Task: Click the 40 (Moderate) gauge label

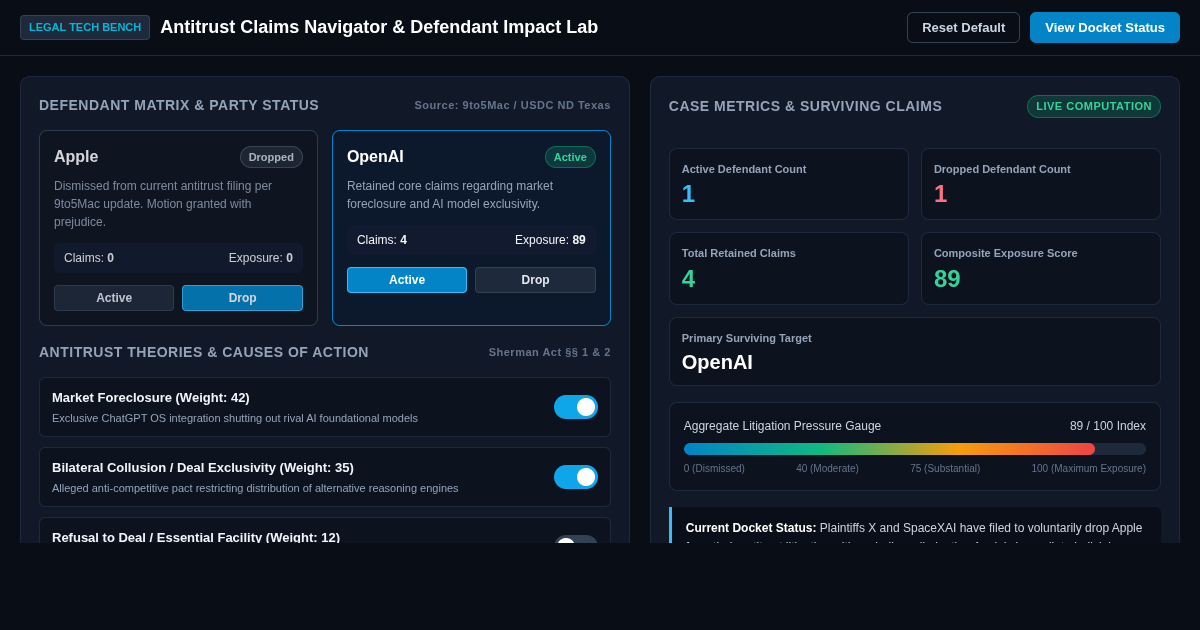Action: pyautogui.click(x=829, y=469)
